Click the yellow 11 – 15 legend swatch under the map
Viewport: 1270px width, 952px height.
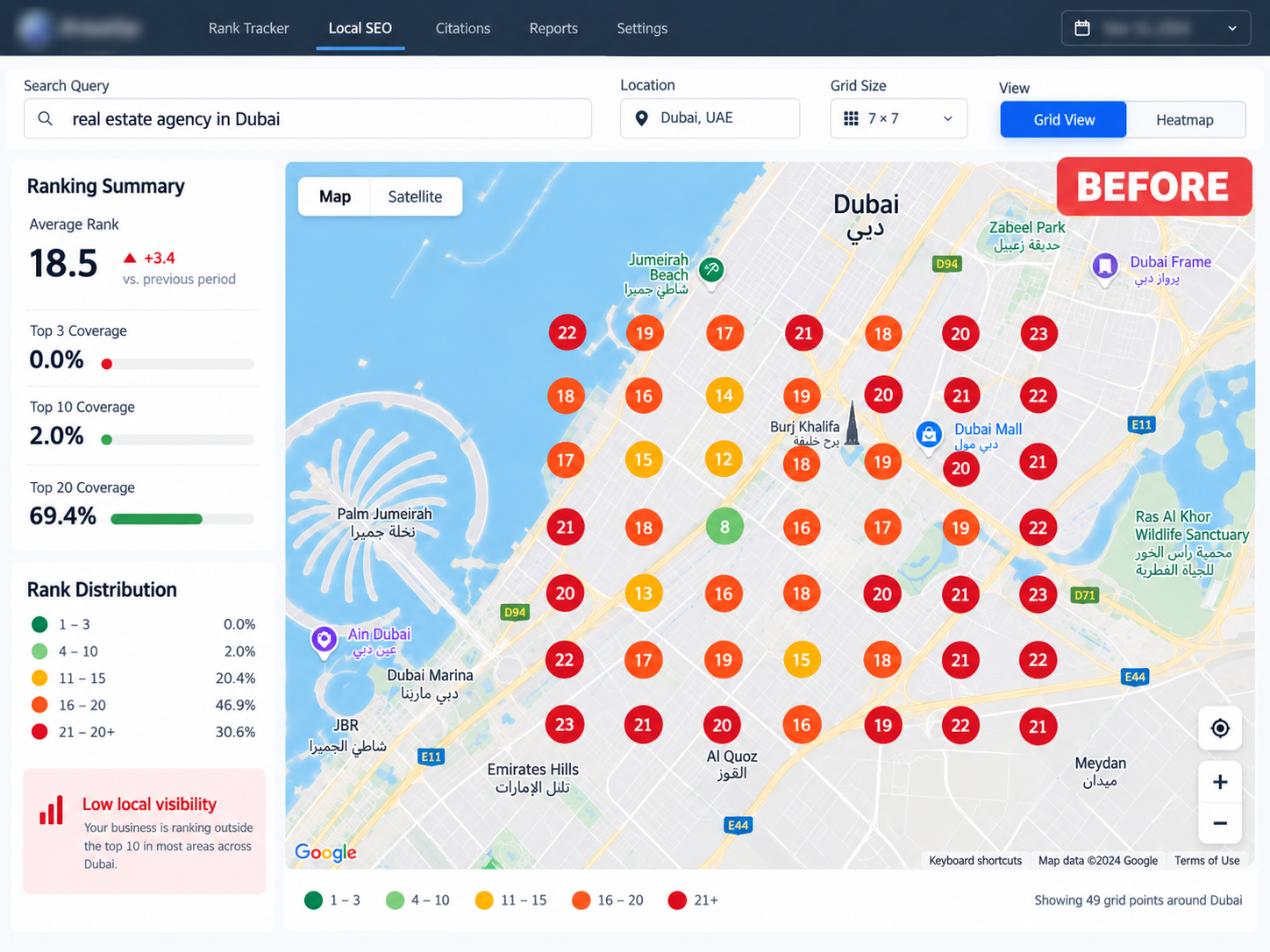click(x=484, y=900)
